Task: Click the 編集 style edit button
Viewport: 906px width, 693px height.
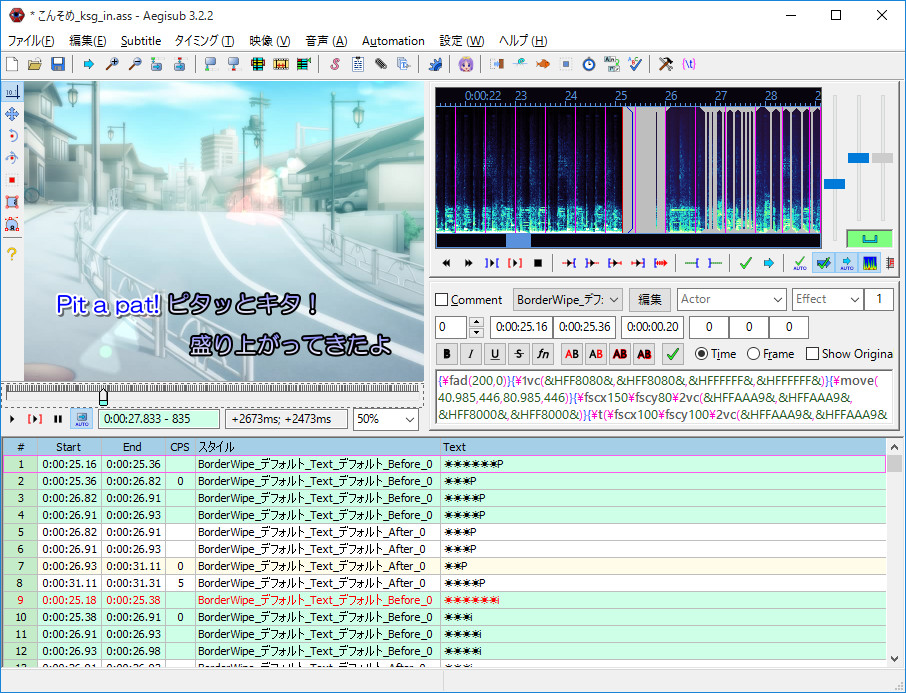Action: 649,299
